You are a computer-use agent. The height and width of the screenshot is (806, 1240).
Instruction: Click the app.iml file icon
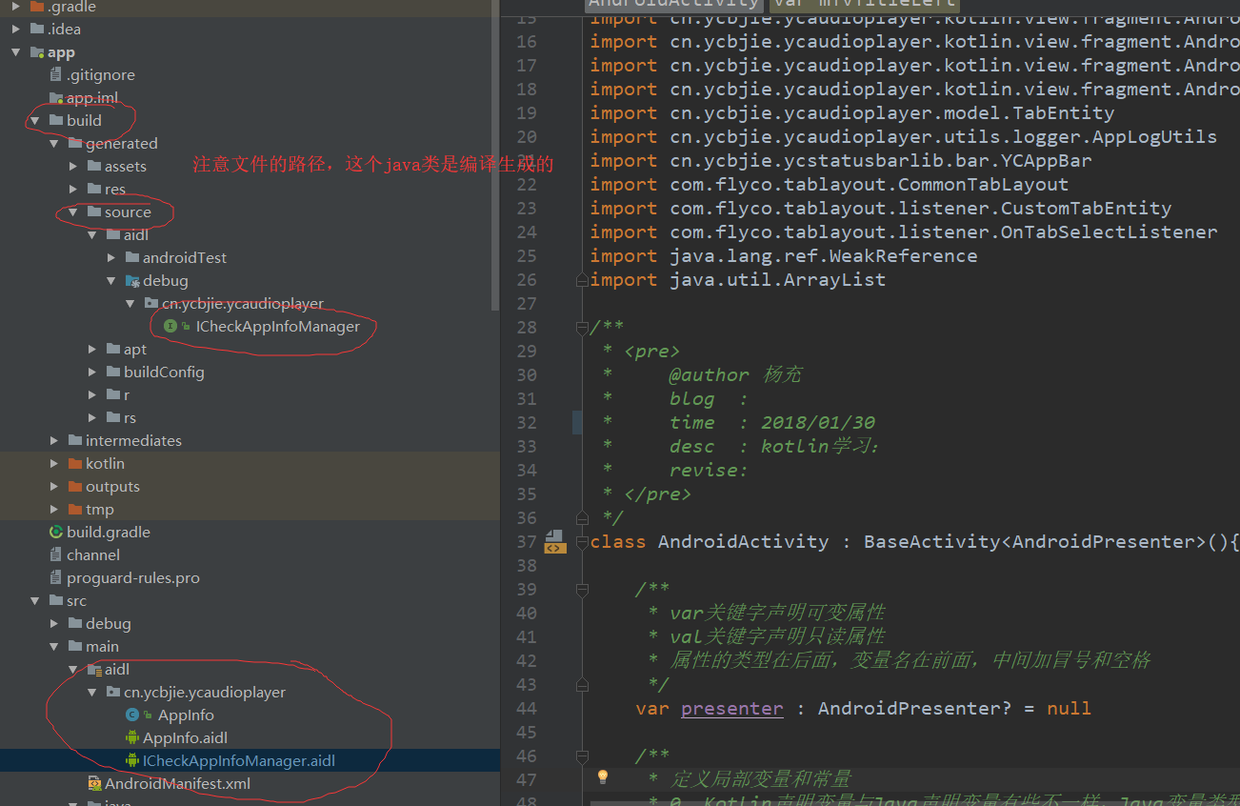click(56, 98)
